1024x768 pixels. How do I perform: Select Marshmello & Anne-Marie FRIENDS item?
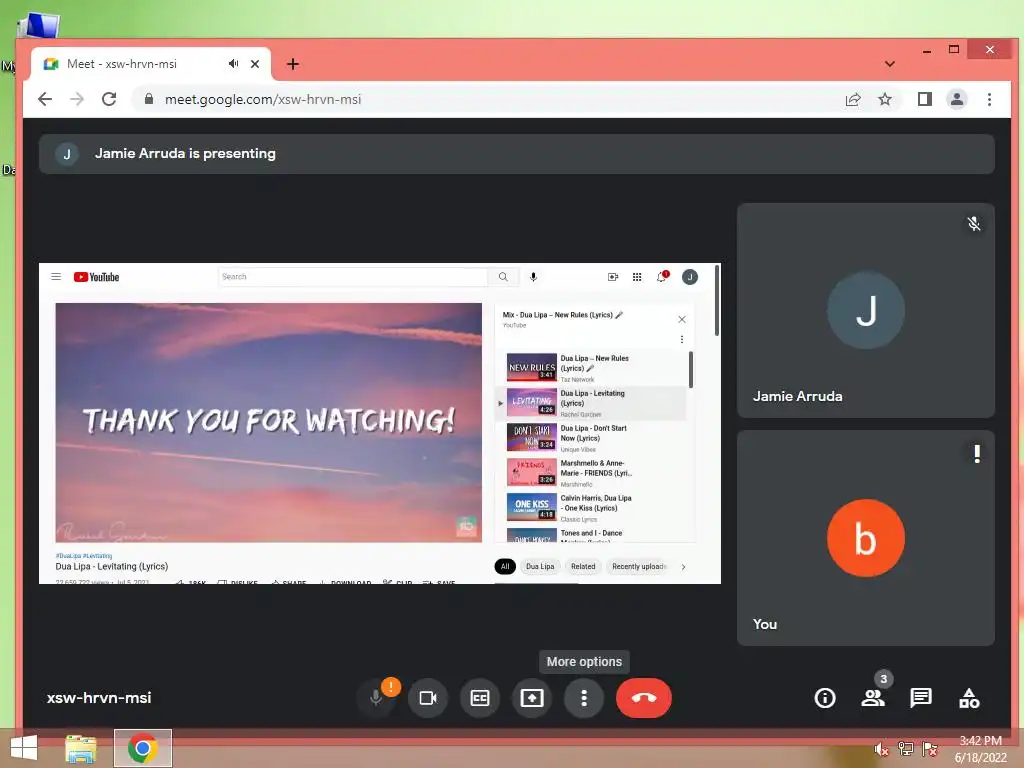pyautogui.click(x=591, y=473)
